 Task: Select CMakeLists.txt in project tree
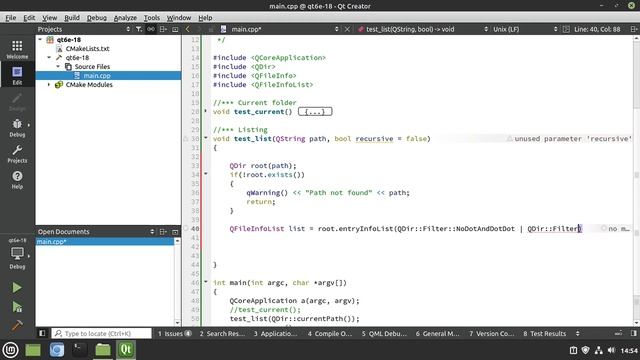(87, 49)
